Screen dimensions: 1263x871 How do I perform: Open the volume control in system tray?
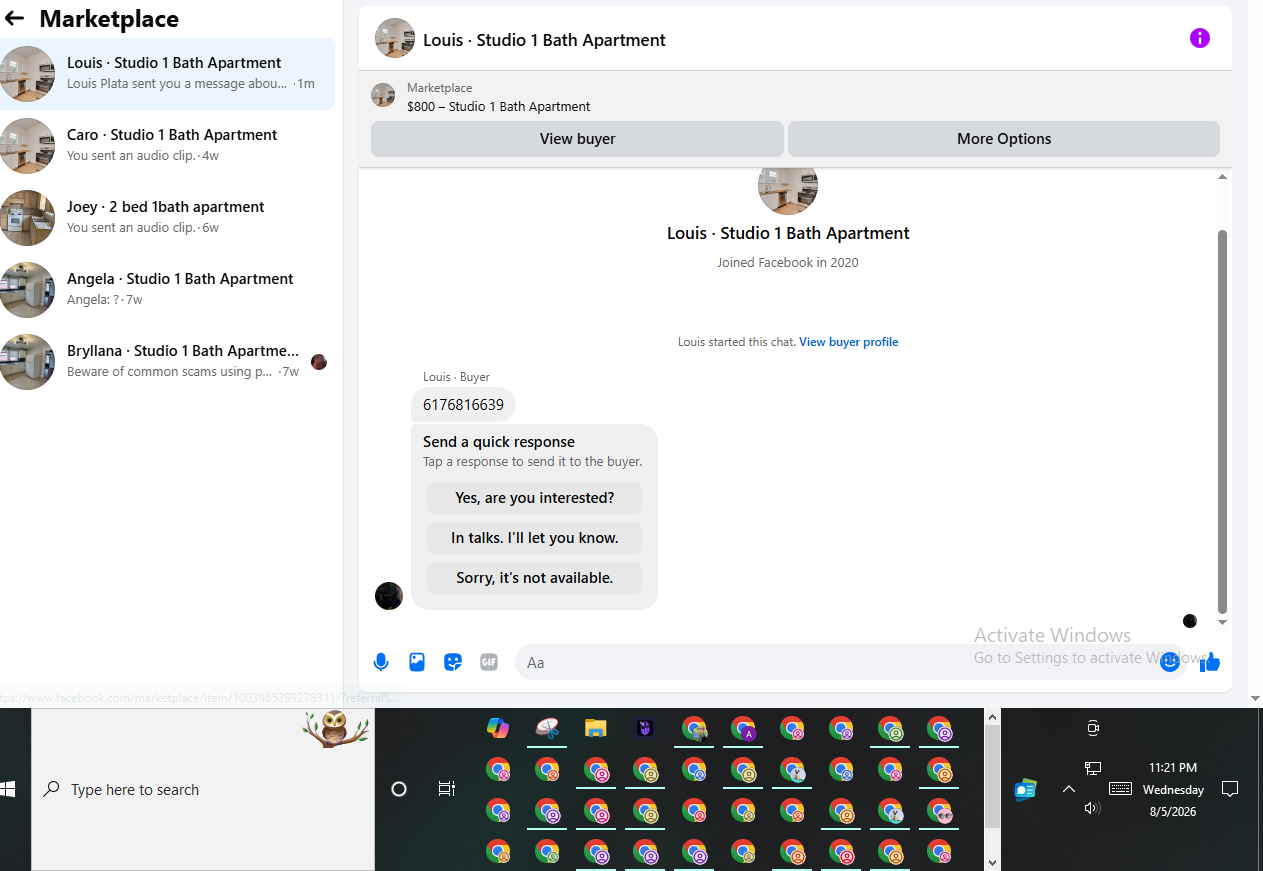pyautogui.click(x=1092, y=808)
